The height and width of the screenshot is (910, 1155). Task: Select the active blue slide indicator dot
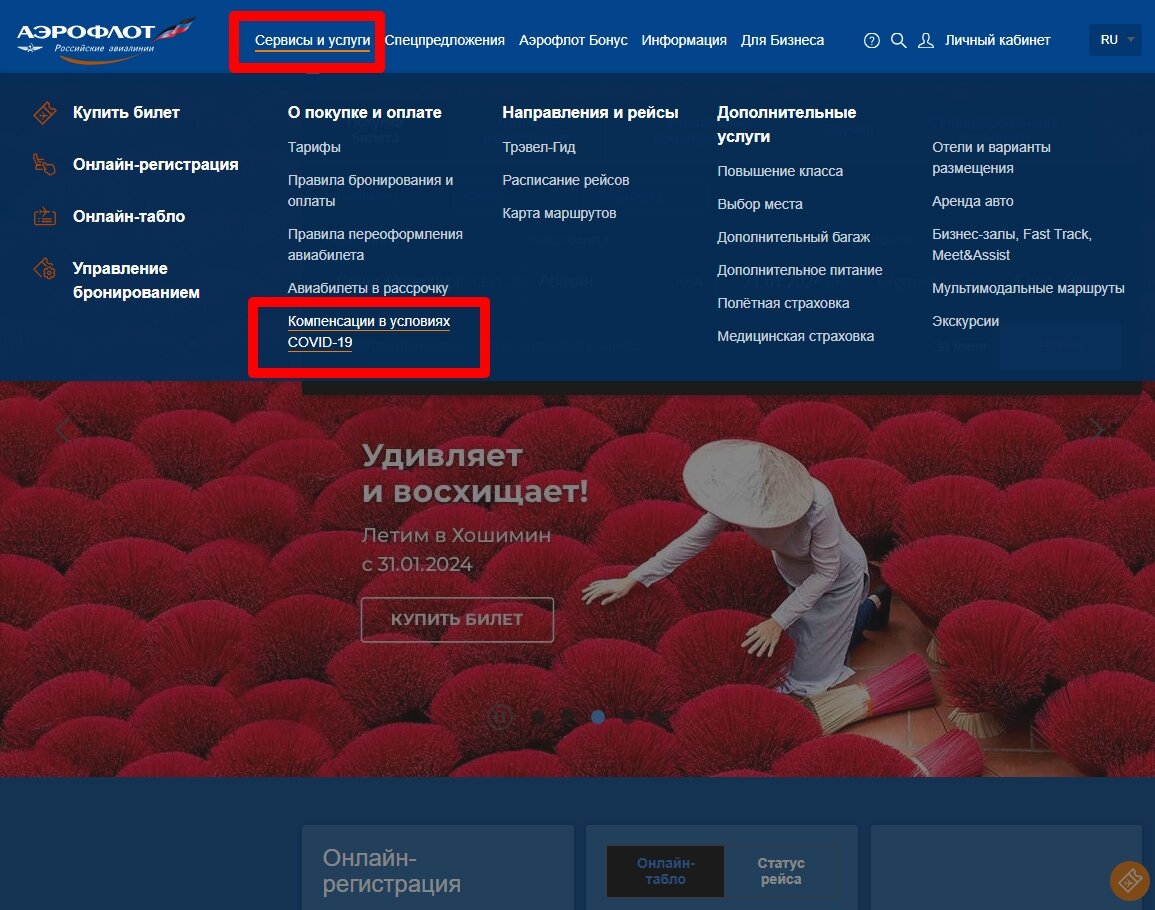(597, 716)
